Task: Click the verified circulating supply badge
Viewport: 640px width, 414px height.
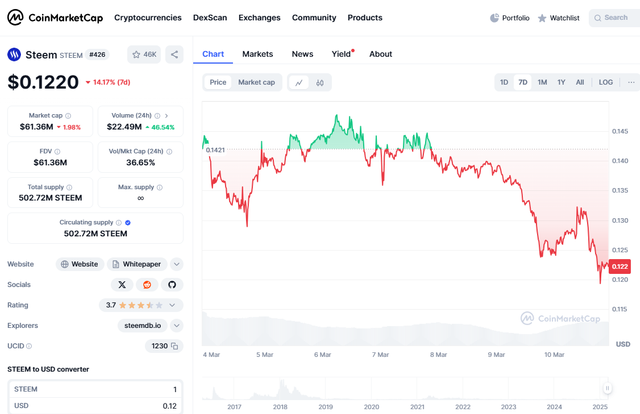Action: (128, 223)
